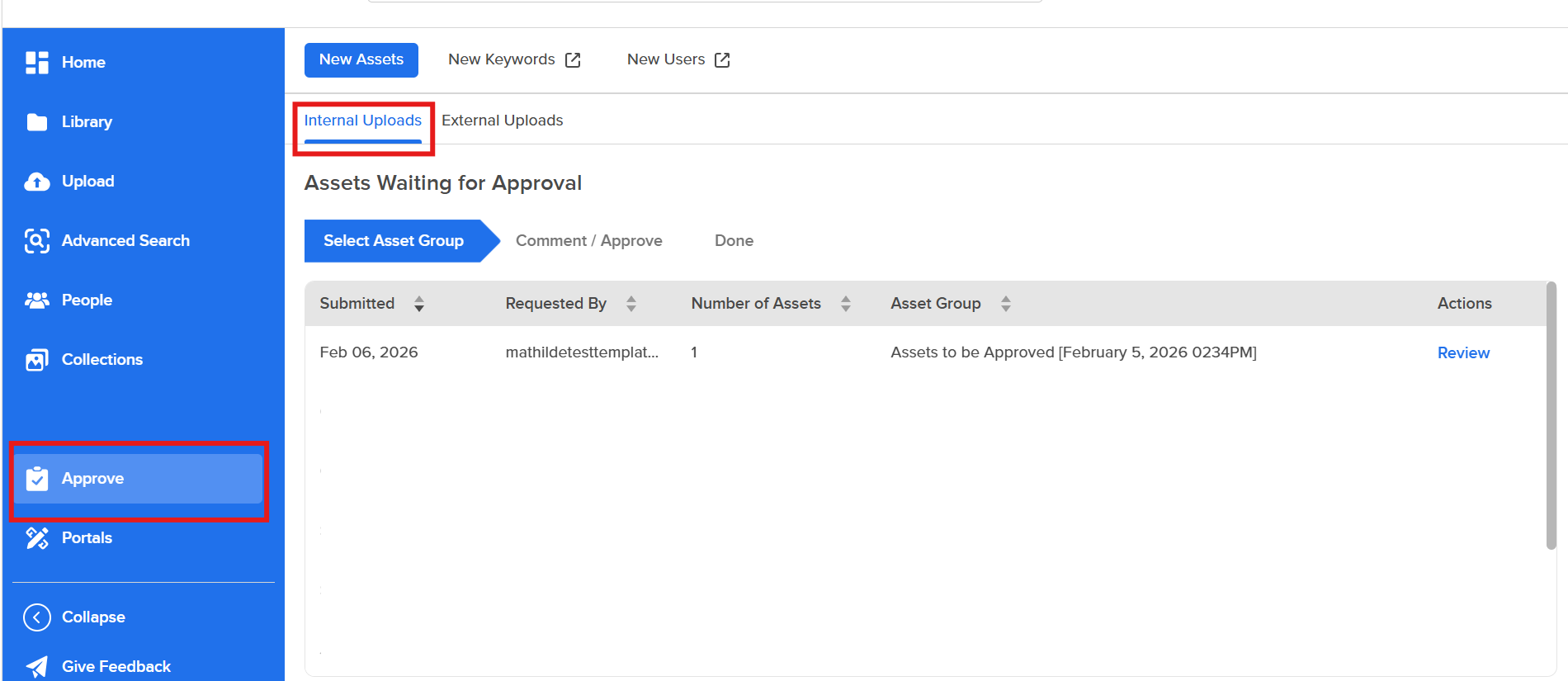
Task: Click the Give Feedback paper plane icon
Action: (36, 667)
